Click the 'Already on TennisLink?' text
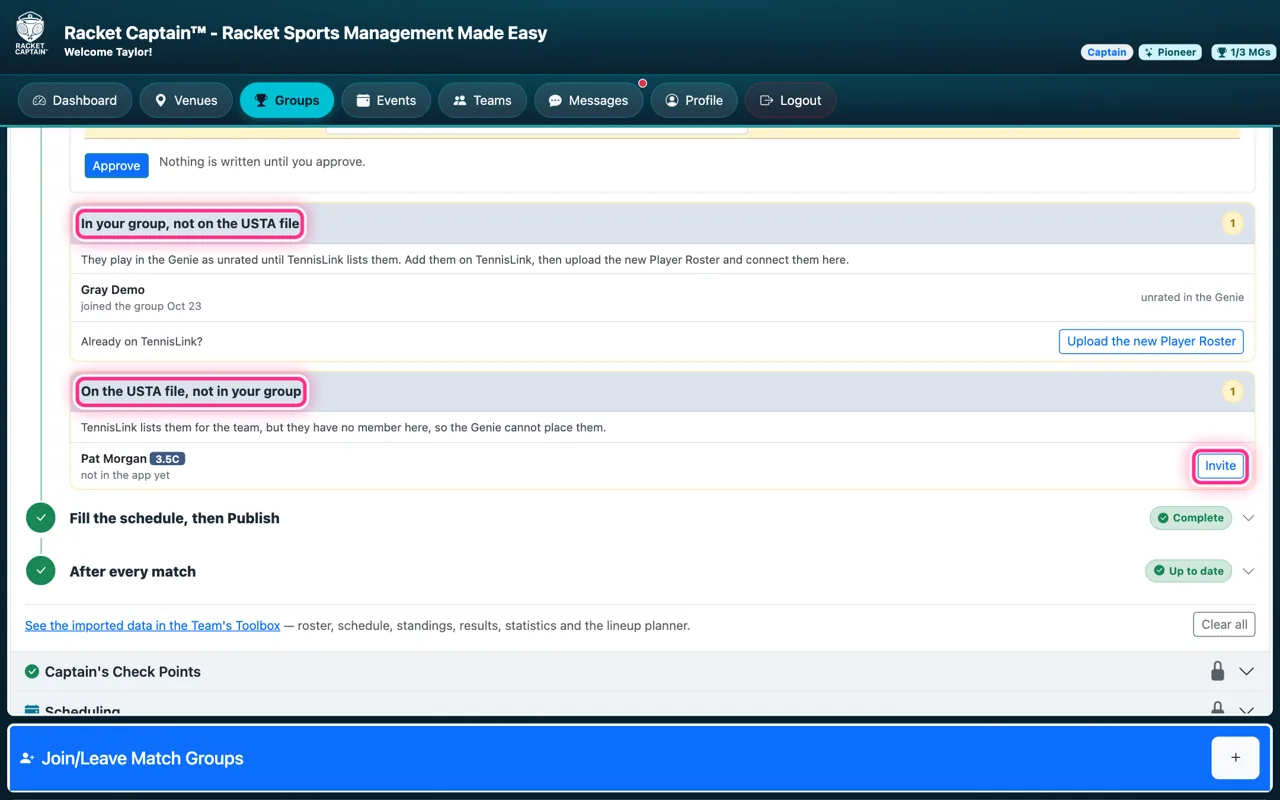This screenshot has width=1280, height=800. pyautogui.click(x=142, y=342)
